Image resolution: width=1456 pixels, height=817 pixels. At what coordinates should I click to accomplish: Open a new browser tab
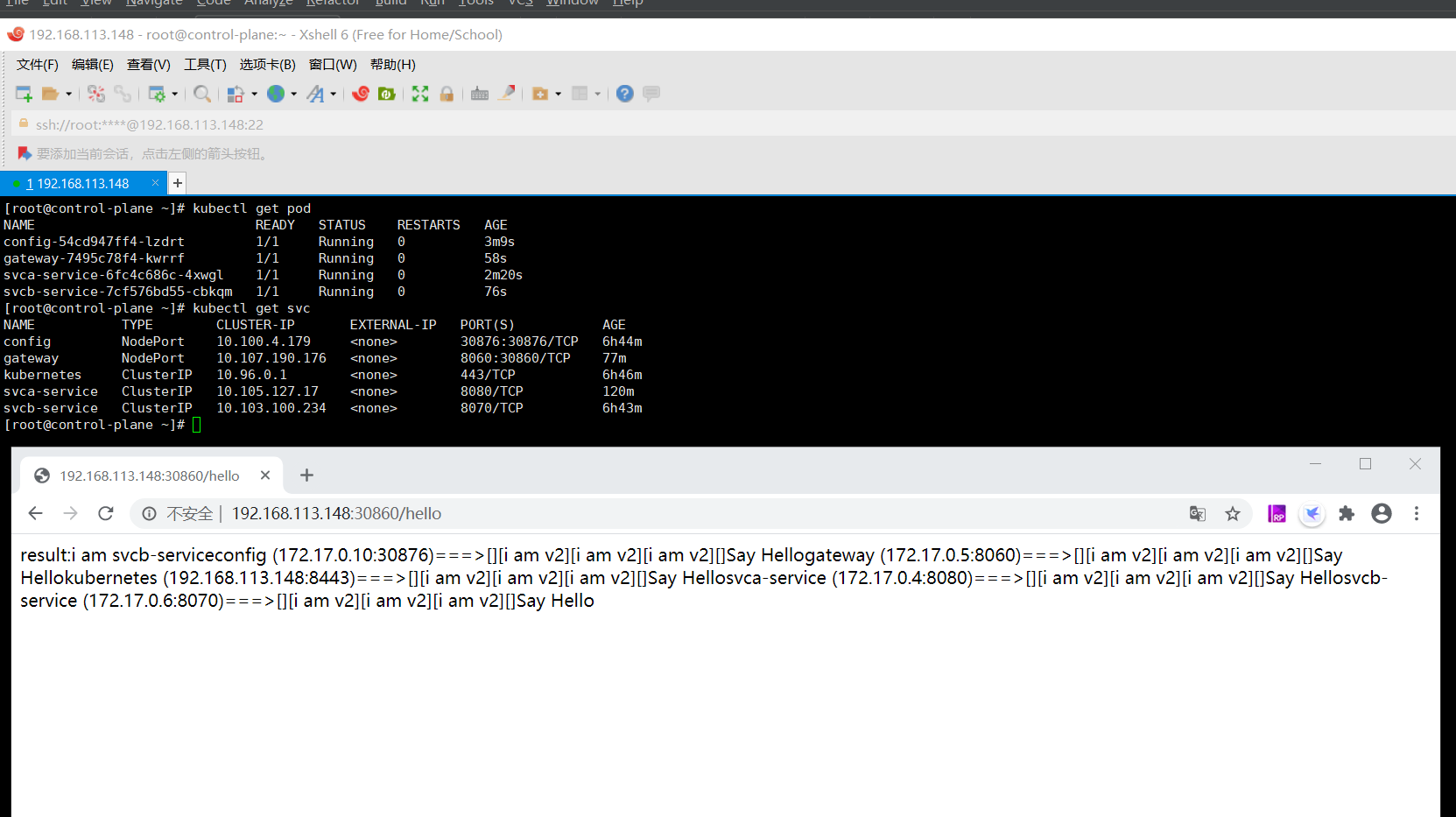(x=306, y=475)
